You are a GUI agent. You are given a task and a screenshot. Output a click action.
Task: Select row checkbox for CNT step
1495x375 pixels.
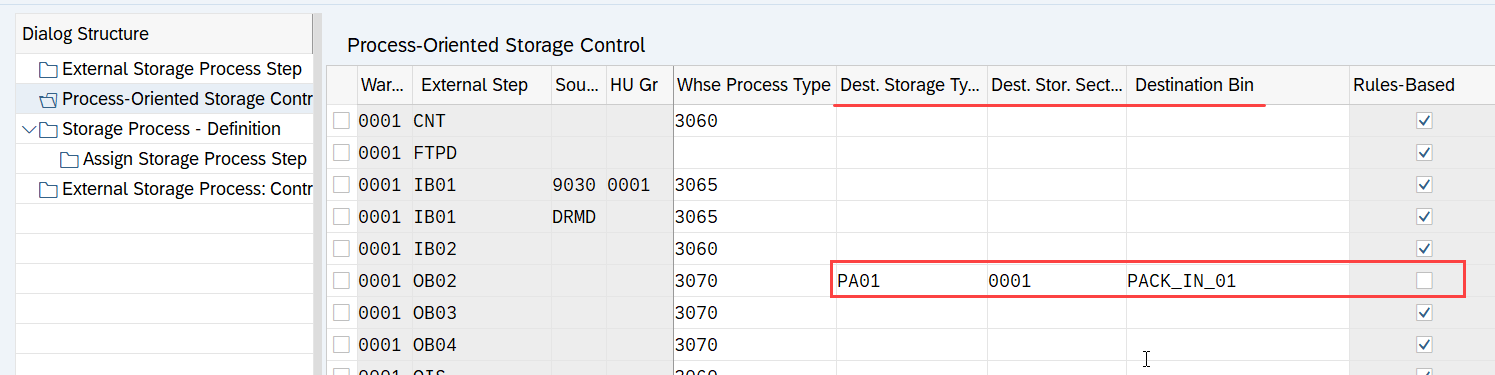[342, 121]
